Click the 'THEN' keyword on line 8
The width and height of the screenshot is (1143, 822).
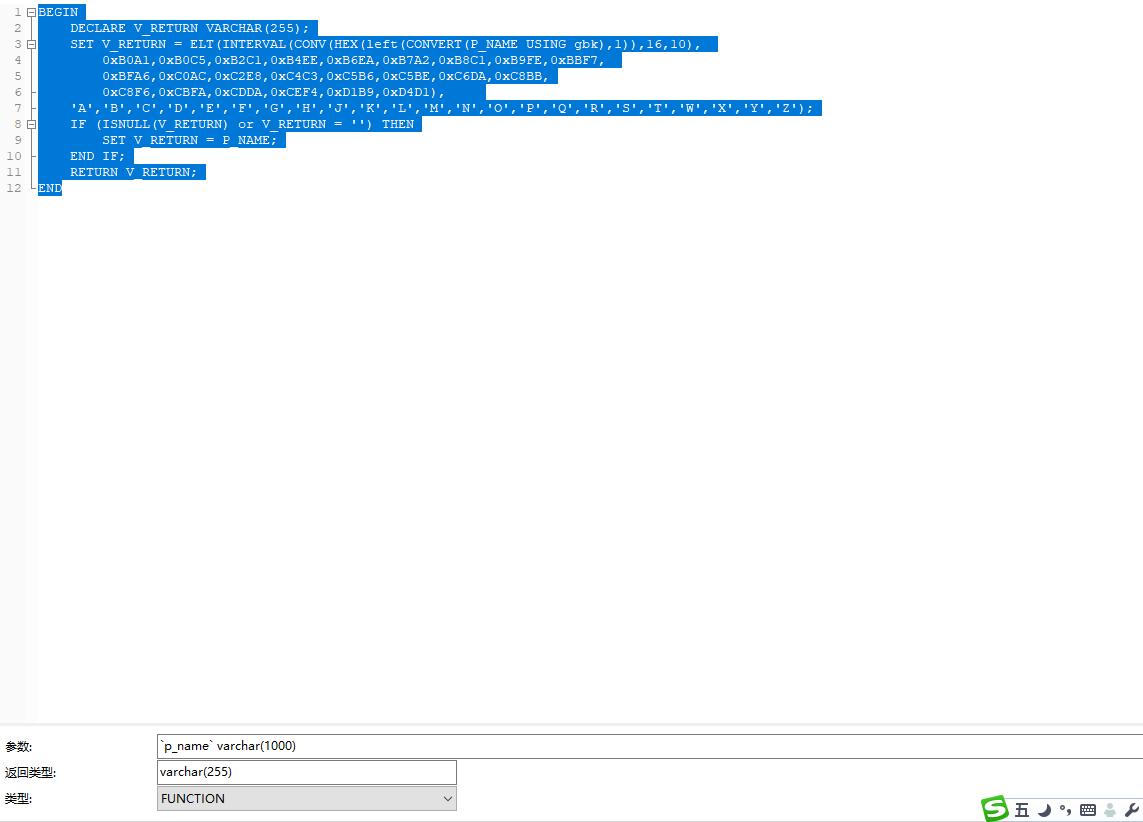[x=398, y=125]
